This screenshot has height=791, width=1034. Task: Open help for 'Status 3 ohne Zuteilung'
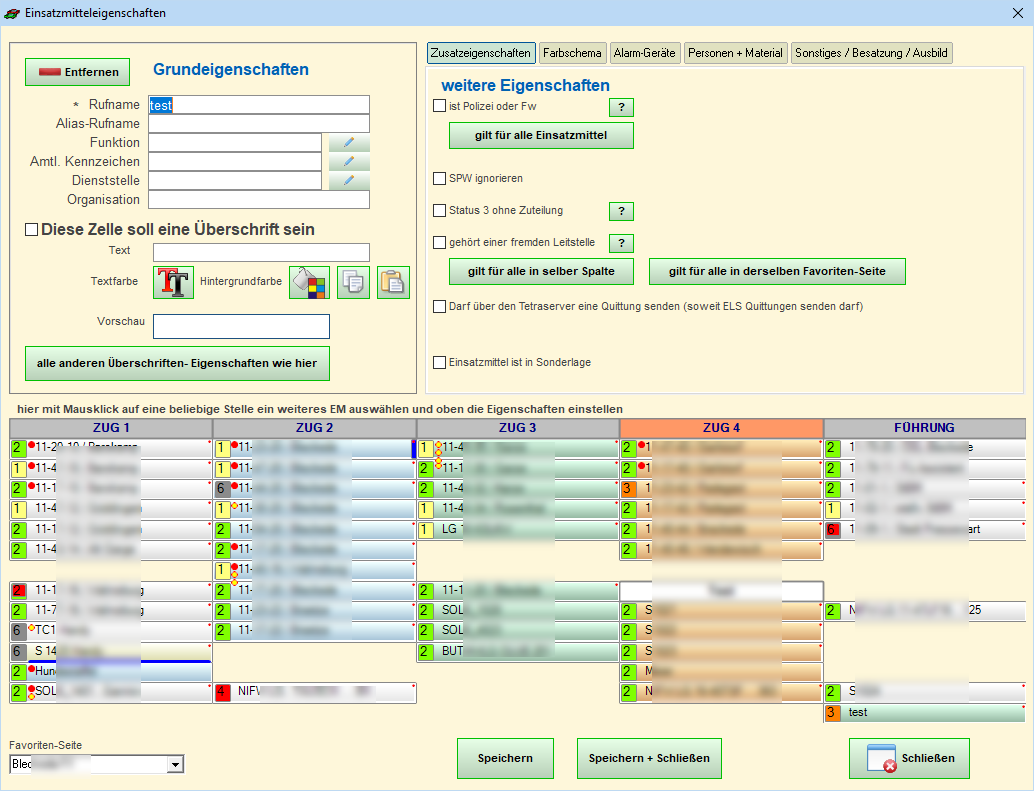click(x=621, y=211)
